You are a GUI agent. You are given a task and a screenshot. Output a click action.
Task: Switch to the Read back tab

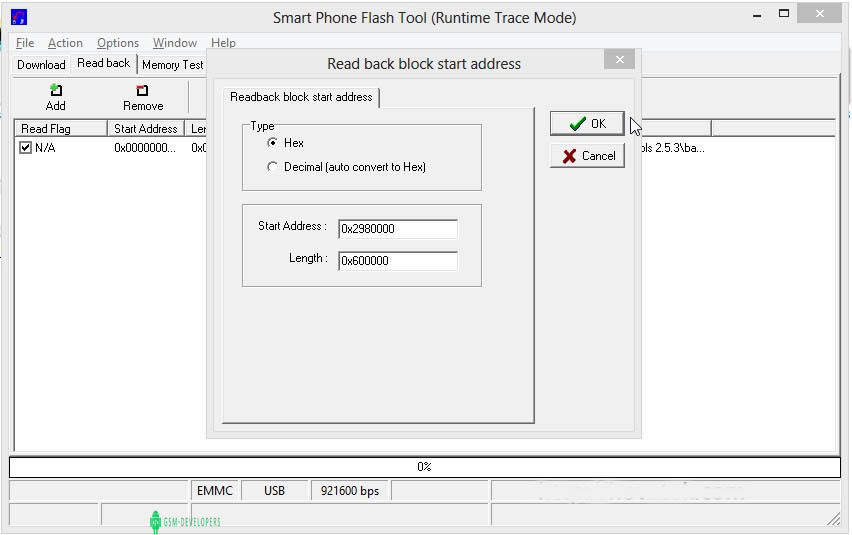point(103,63)
